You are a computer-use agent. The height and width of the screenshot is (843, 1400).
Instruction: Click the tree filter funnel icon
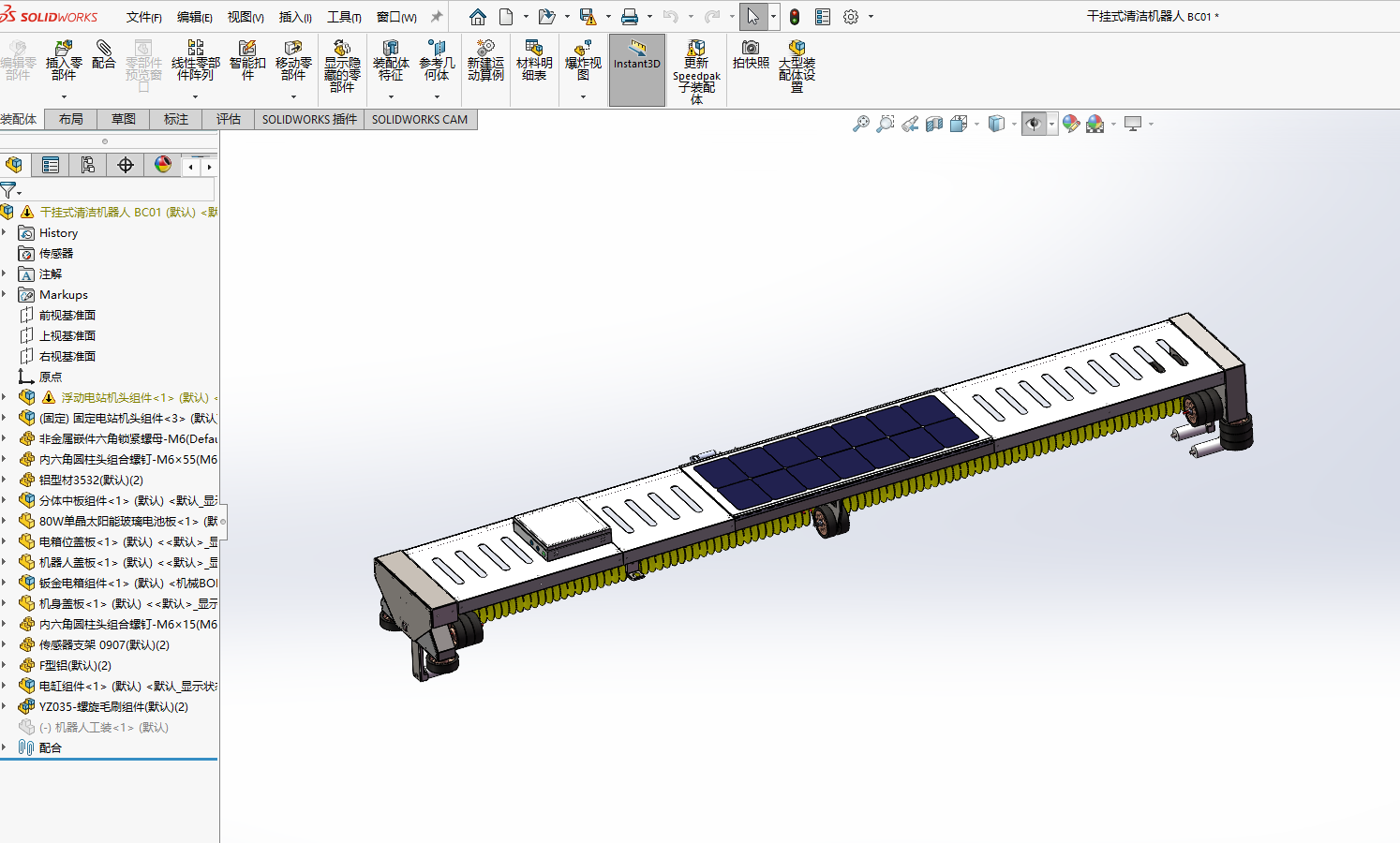click(8, 190)
